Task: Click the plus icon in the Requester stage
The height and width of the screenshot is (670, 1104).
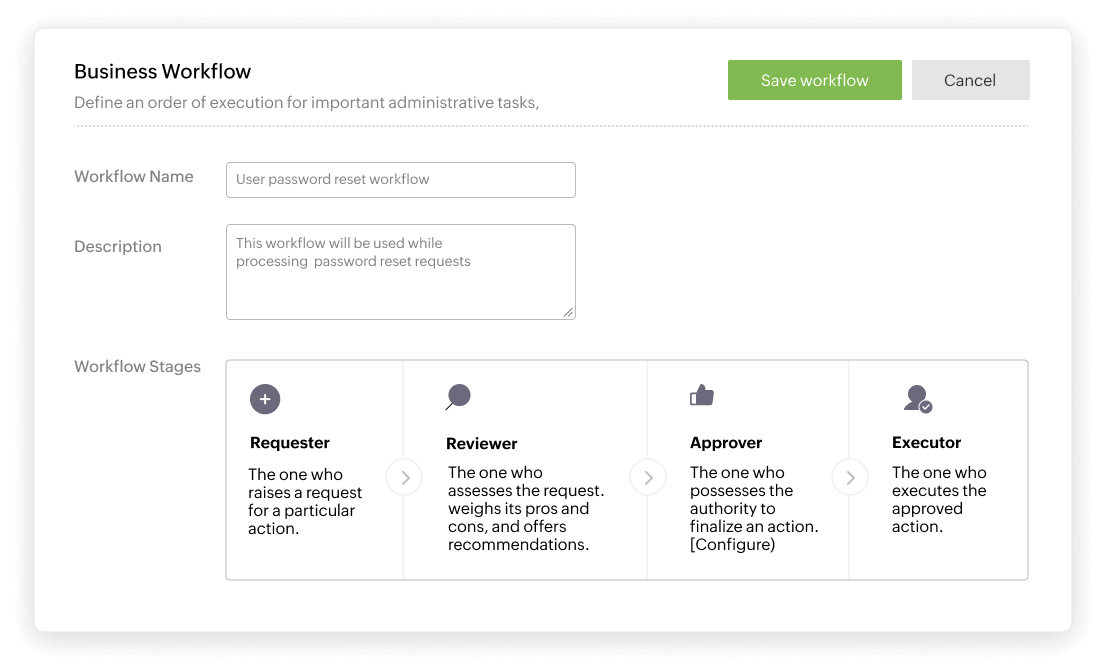Action: [x=264, y=398]
